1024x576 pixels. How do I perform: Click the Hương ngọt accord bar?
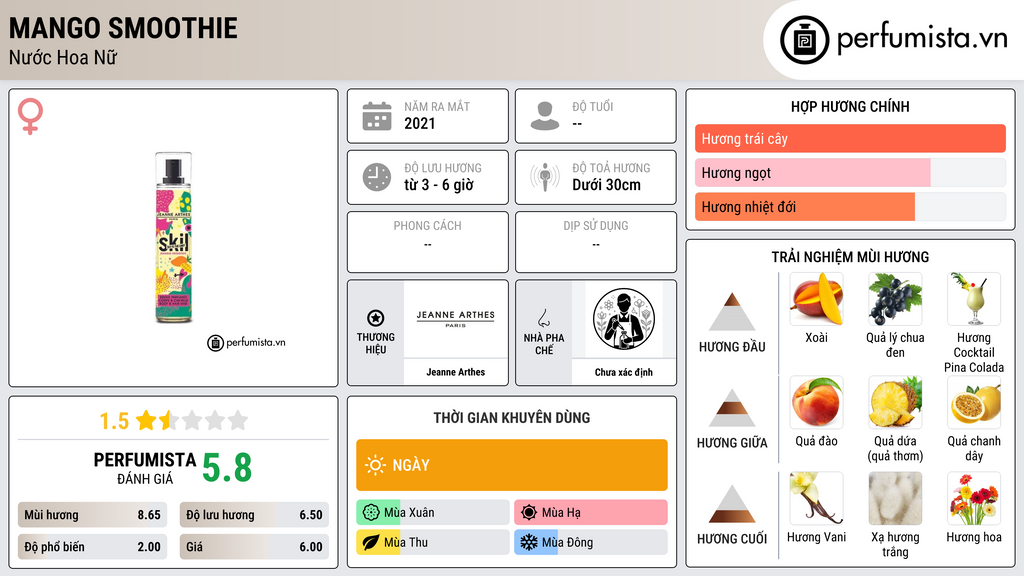pos(850,172)
